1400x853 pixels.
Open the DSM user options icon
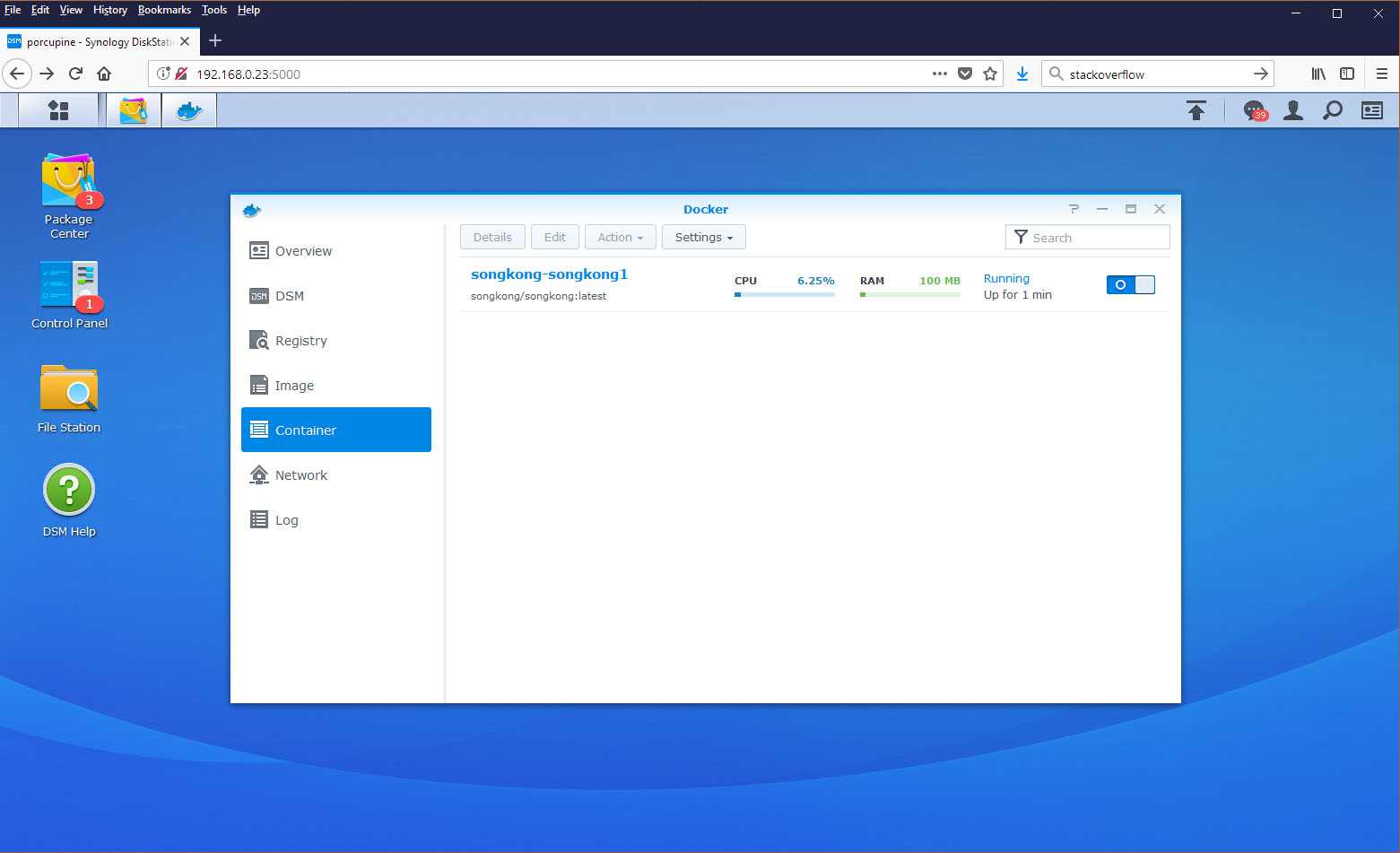coord(1293,110)
